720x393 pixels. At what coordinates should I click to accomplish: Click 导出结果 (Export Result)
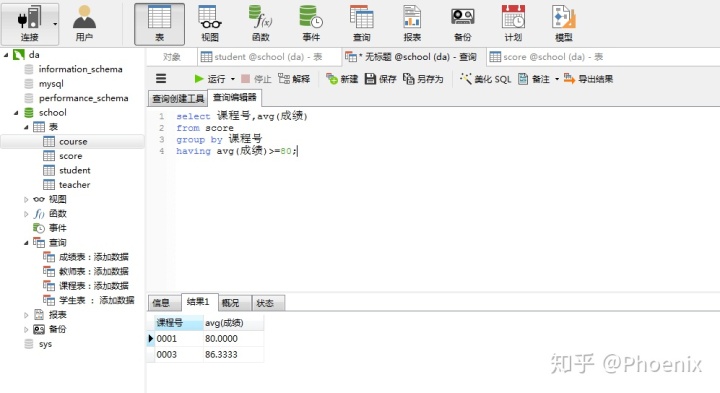click(588, 79)
